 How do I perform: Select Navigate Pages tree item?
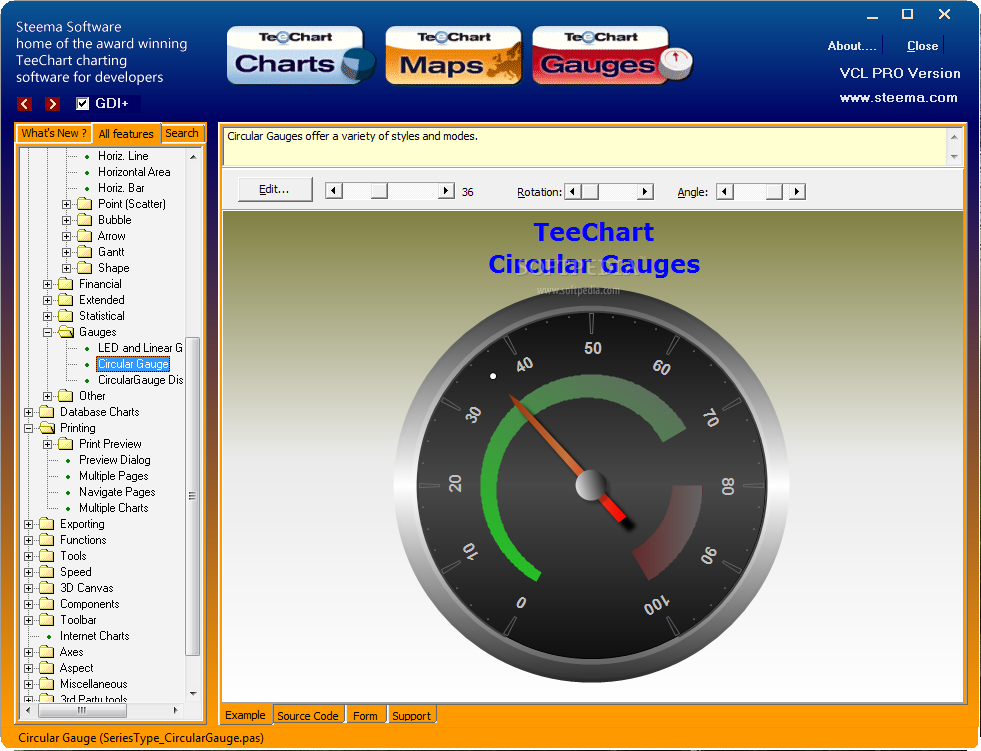click(x=117, y=492)
